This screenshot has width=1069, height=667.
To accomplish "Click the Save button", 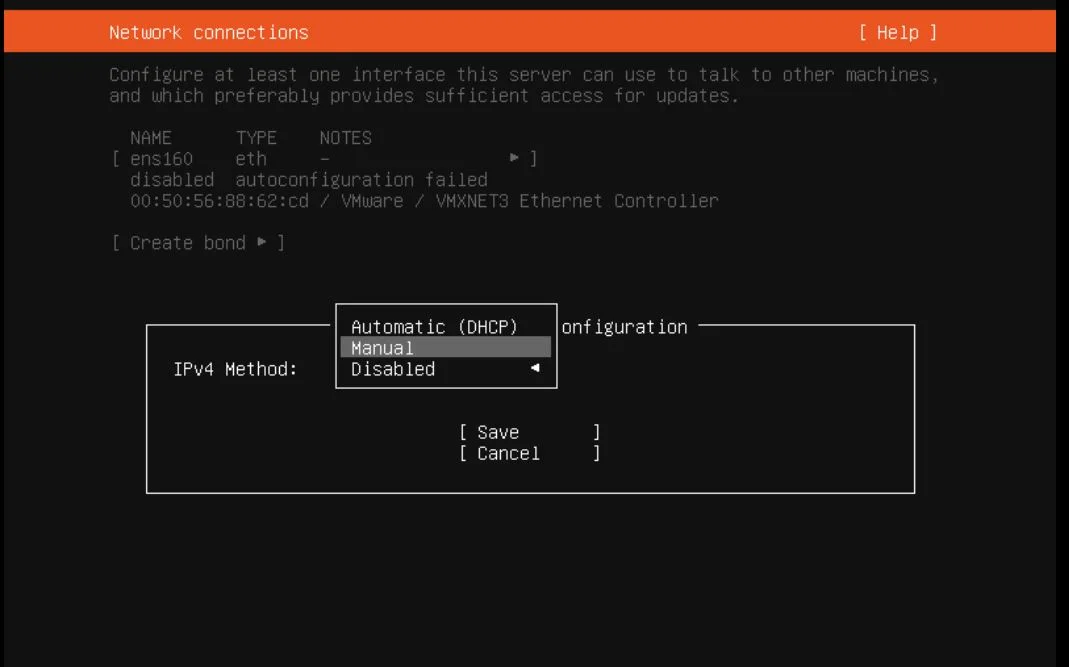I will tap(529, 432).
